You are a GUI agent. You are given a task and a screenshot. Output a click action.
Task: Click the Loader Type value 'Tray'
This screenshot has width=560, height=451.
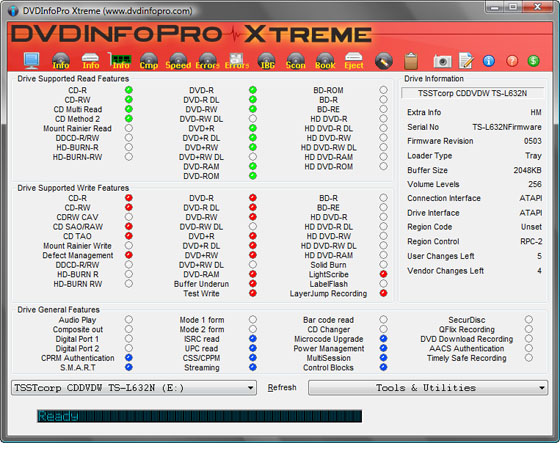pos(533,156)
